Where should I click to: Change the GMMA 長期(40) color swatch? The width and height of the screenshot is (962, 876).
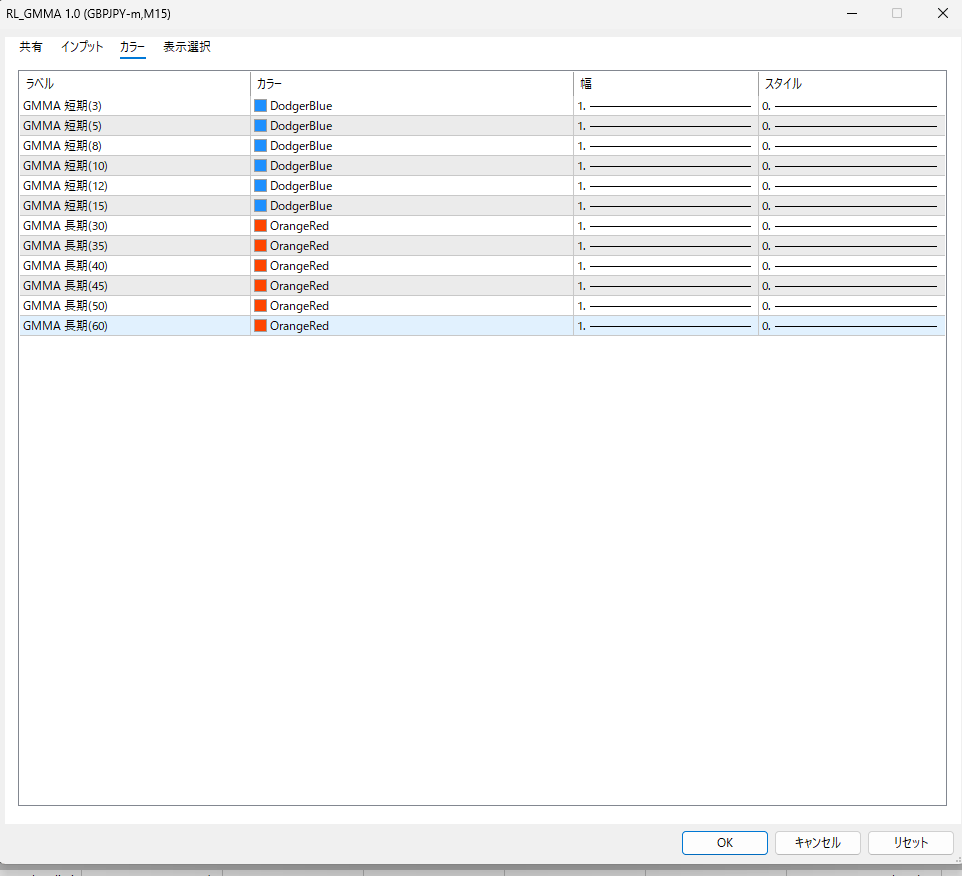[x=261, y=266]
